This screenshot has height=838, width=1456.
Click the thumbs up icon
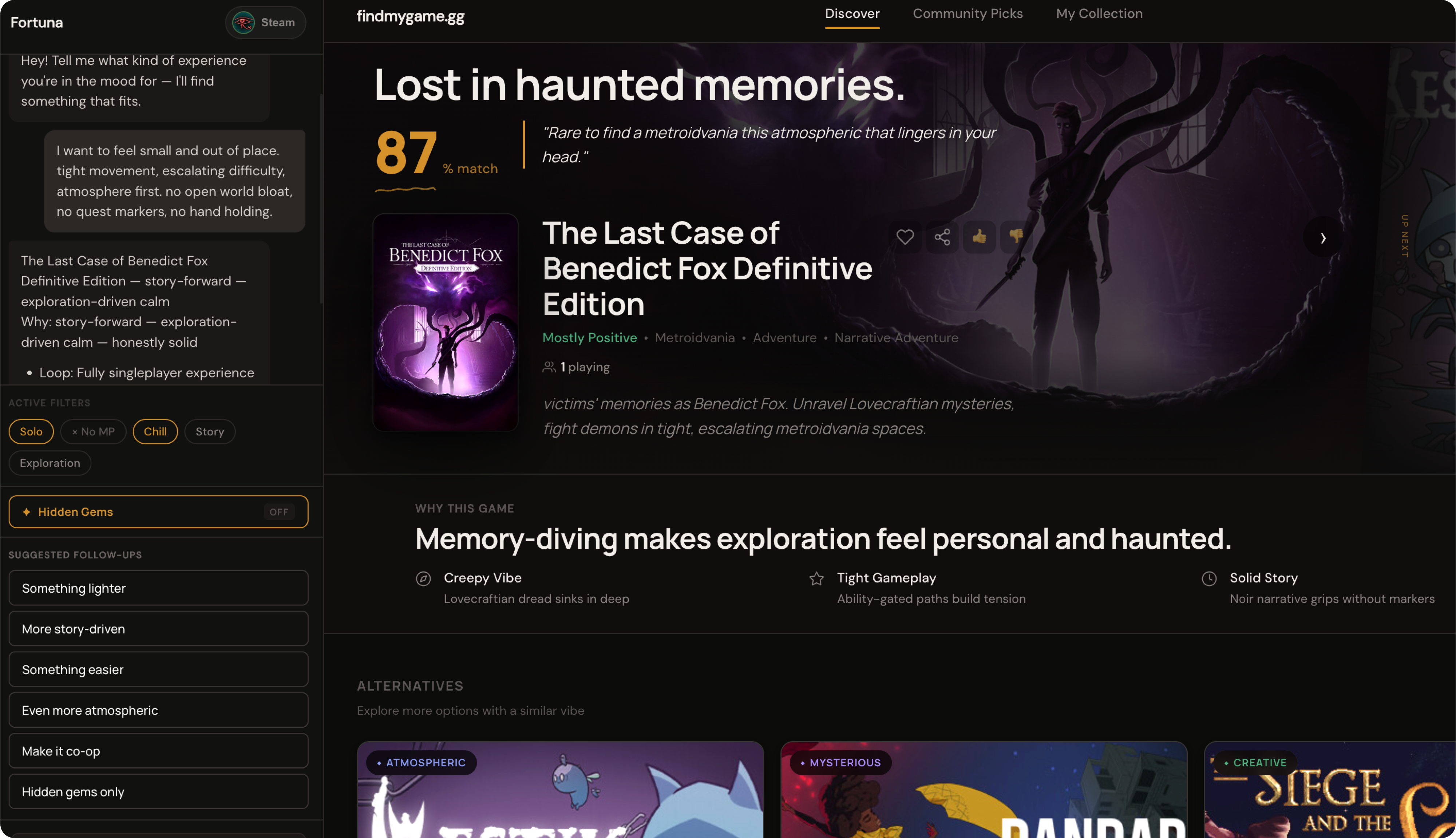point(979,237)
